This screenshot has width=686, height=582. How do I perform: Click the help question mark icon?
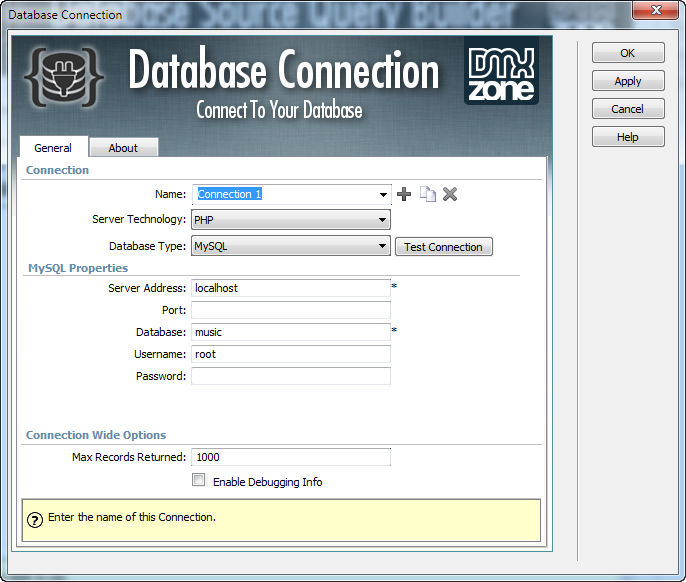[x=35, y=520]
